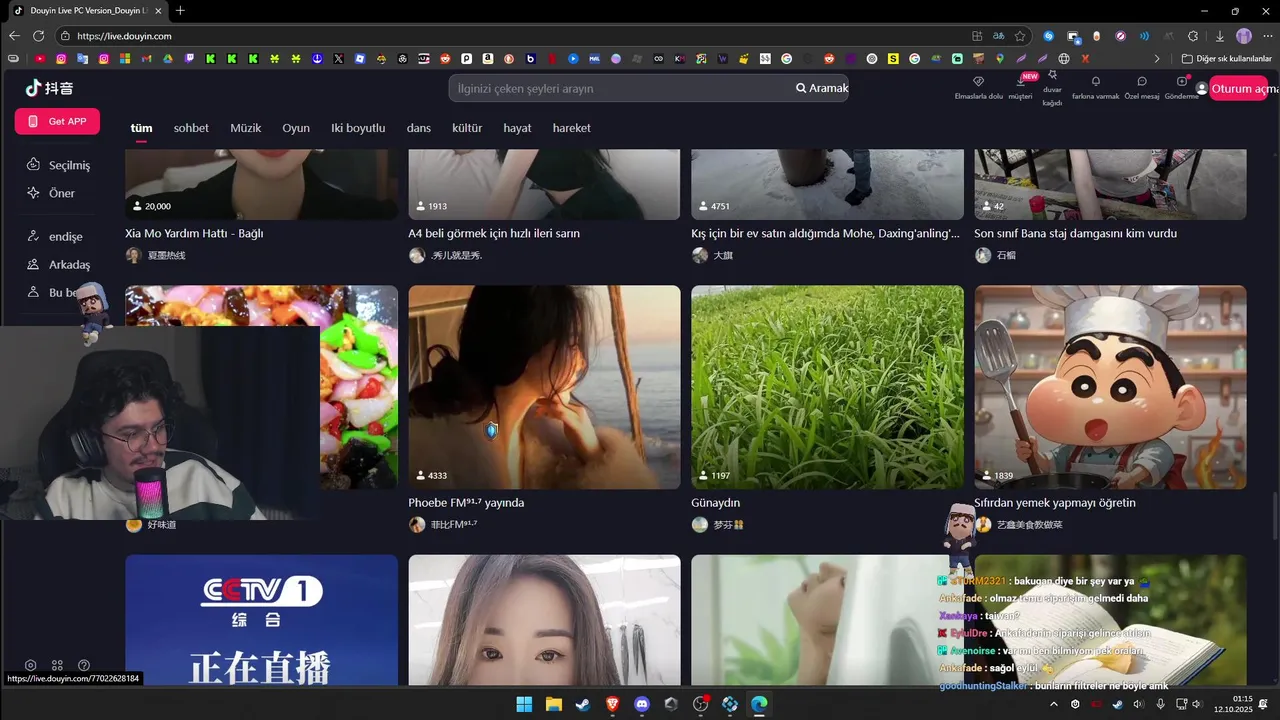Viewport: 1280px width, 720px height.
Task: Open Discord from the taskbar
Action: pyautogui.click(x=642, y=704)
